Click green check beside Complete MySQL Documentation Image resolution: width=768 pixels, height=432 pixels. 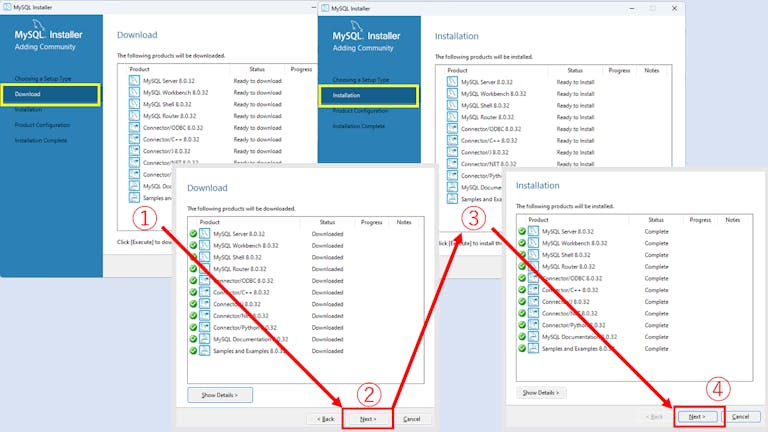click(x=522, y=336)
